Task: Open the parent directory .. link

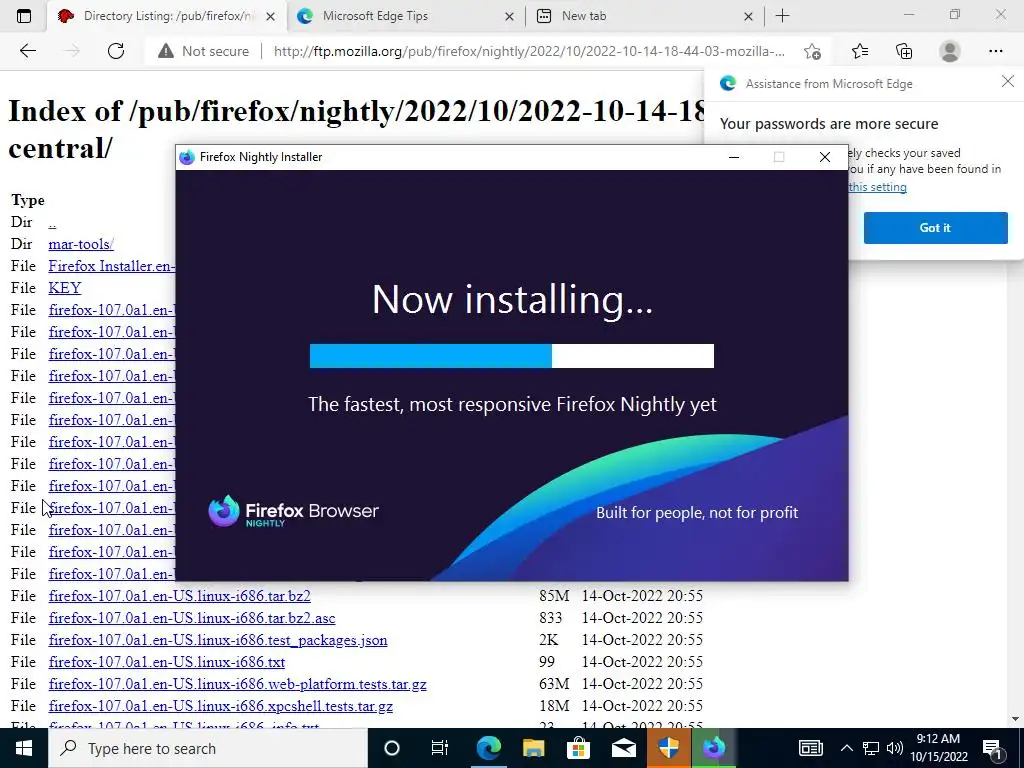Action: click(52, 223)
